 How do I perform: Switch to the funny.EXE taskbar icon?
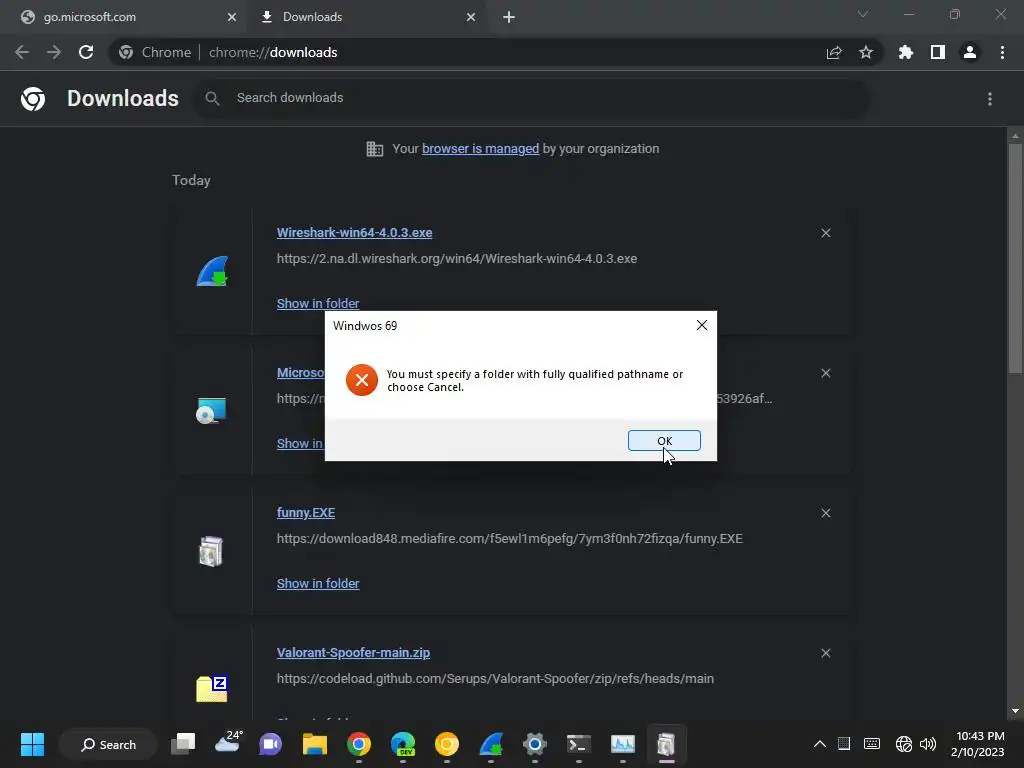[x=666, y=744]
